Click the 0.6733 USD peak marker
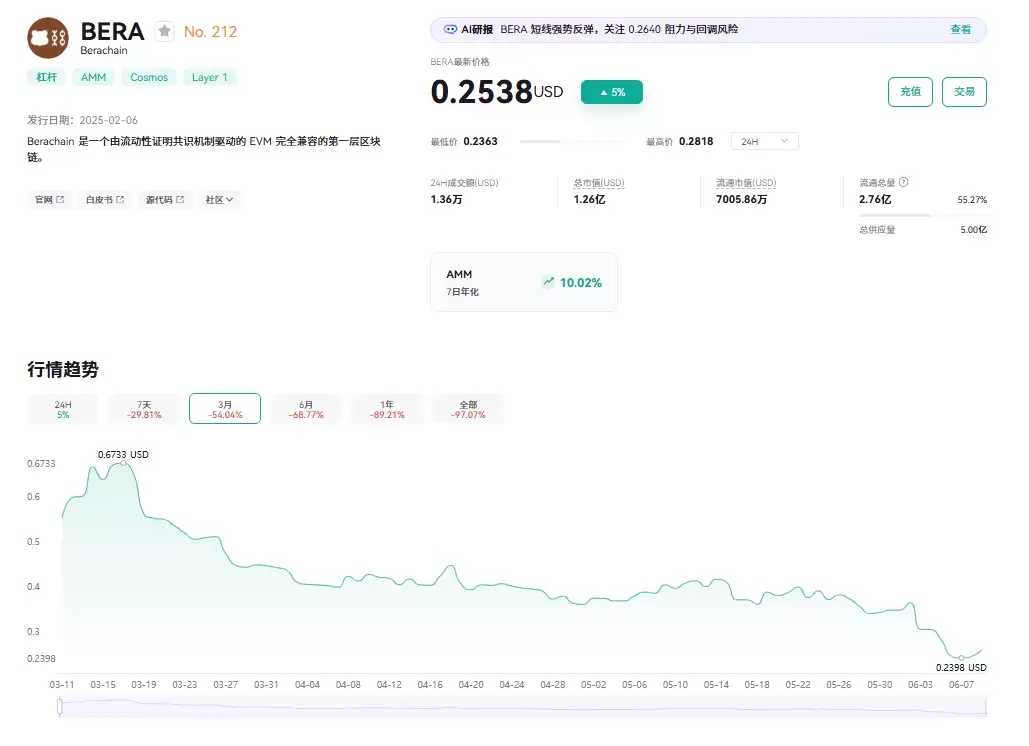Viewport: 1029px width, 746px height. [x=123, y=463]
